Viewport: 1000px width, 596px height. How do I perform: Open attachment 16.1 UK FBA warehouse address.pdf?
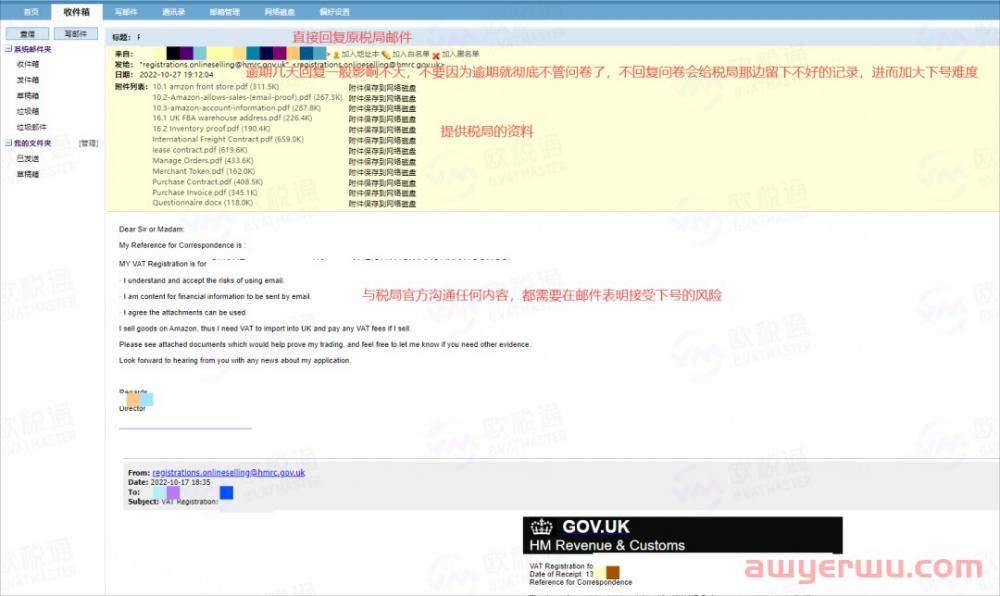tap(232, 118)
